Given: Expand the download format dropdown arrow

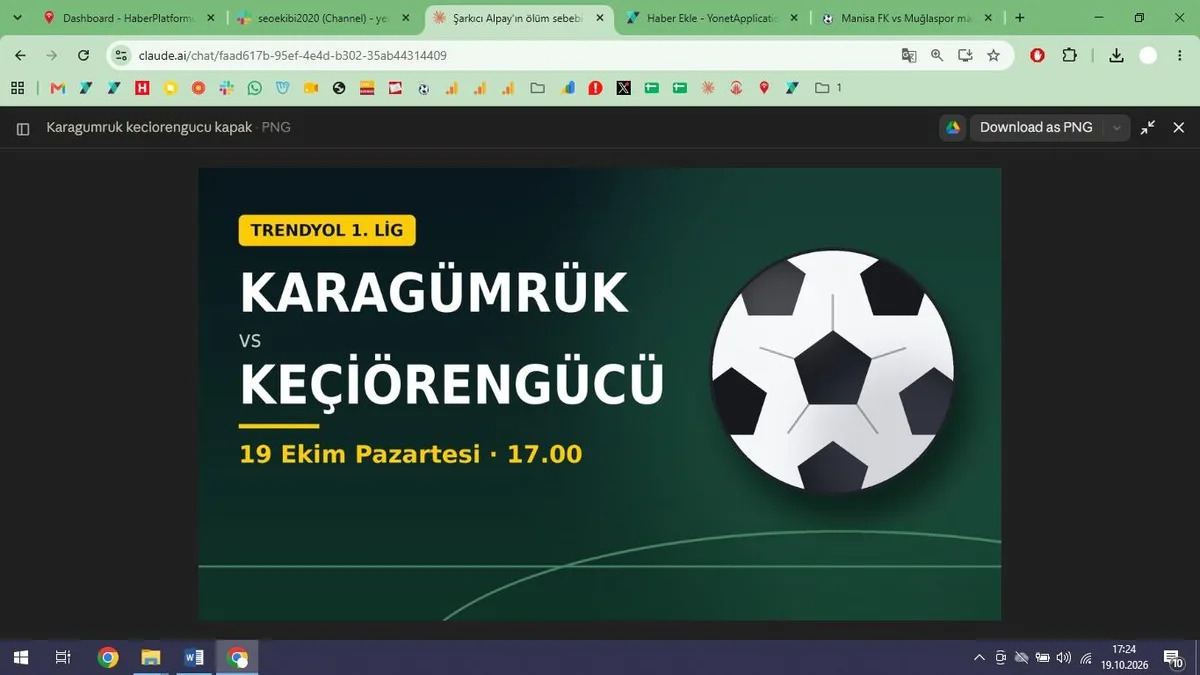Looking at the screenshot, I should (1117, 127).
